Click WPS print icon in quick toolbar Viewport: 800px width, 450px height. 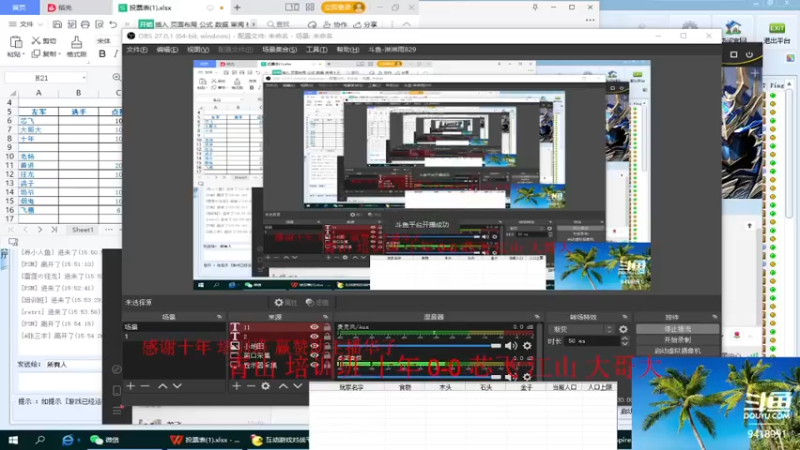(x=85, y=24)
